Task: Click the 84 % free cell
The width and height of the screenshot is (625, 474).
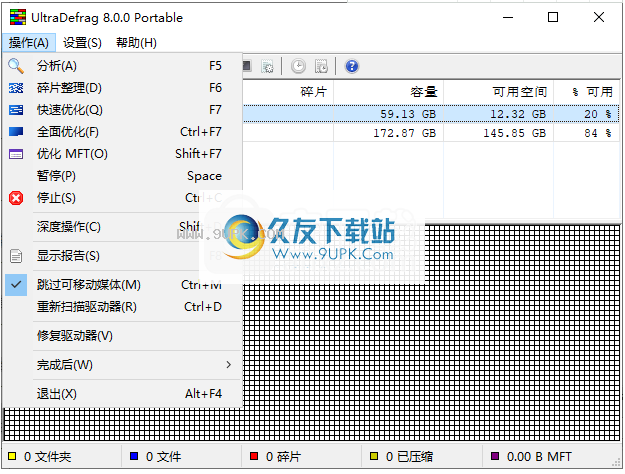Action: click(587, 133)
